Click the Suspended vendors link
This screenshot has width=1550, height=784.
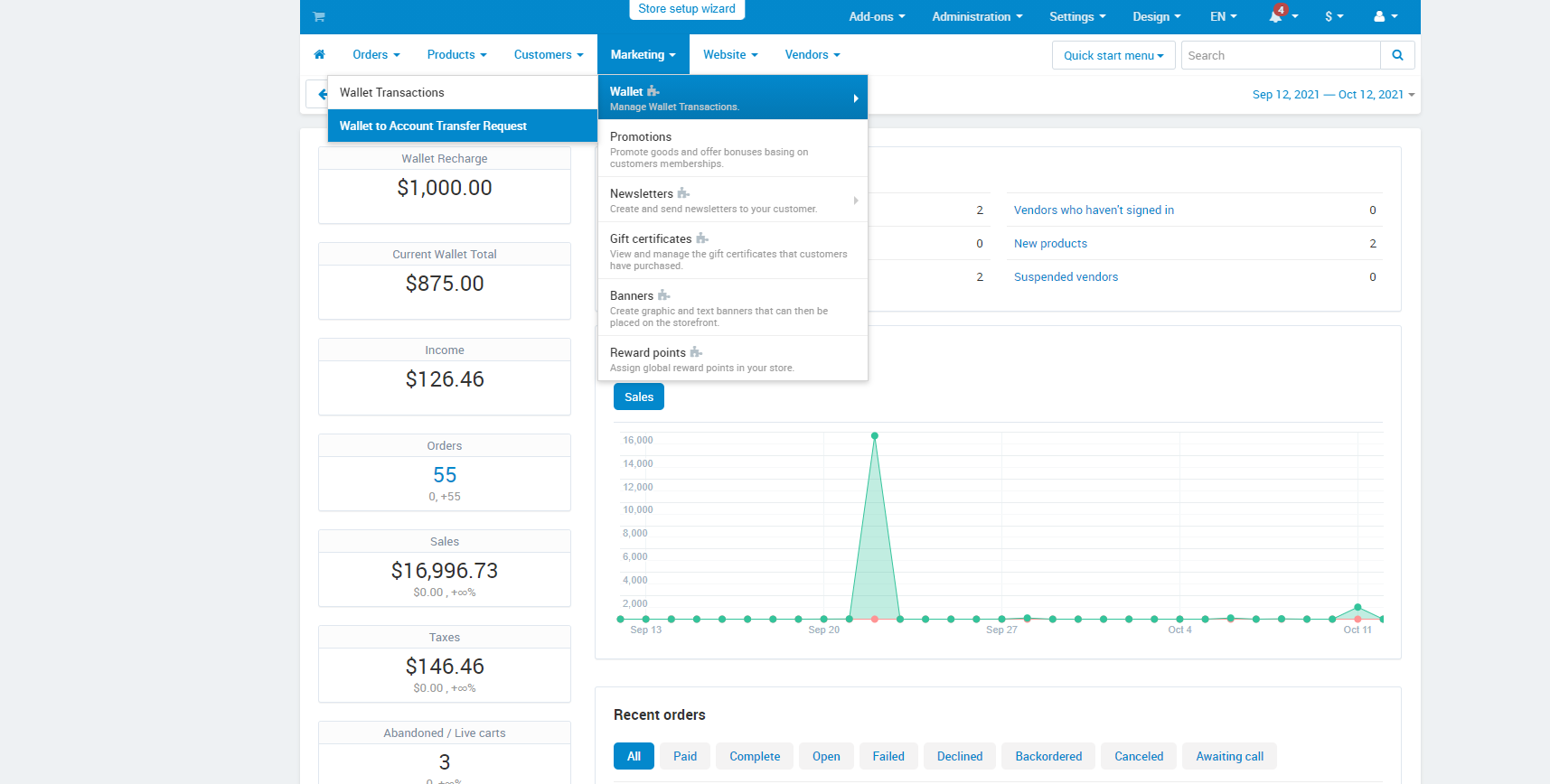point(1066,276)
